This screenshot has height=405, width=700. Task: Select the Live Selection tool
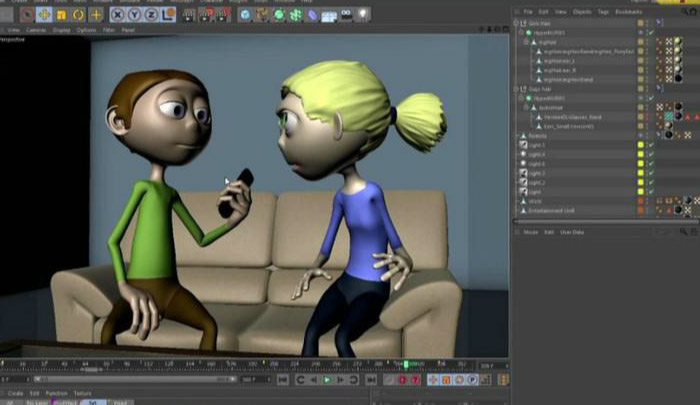coord(27,15)
